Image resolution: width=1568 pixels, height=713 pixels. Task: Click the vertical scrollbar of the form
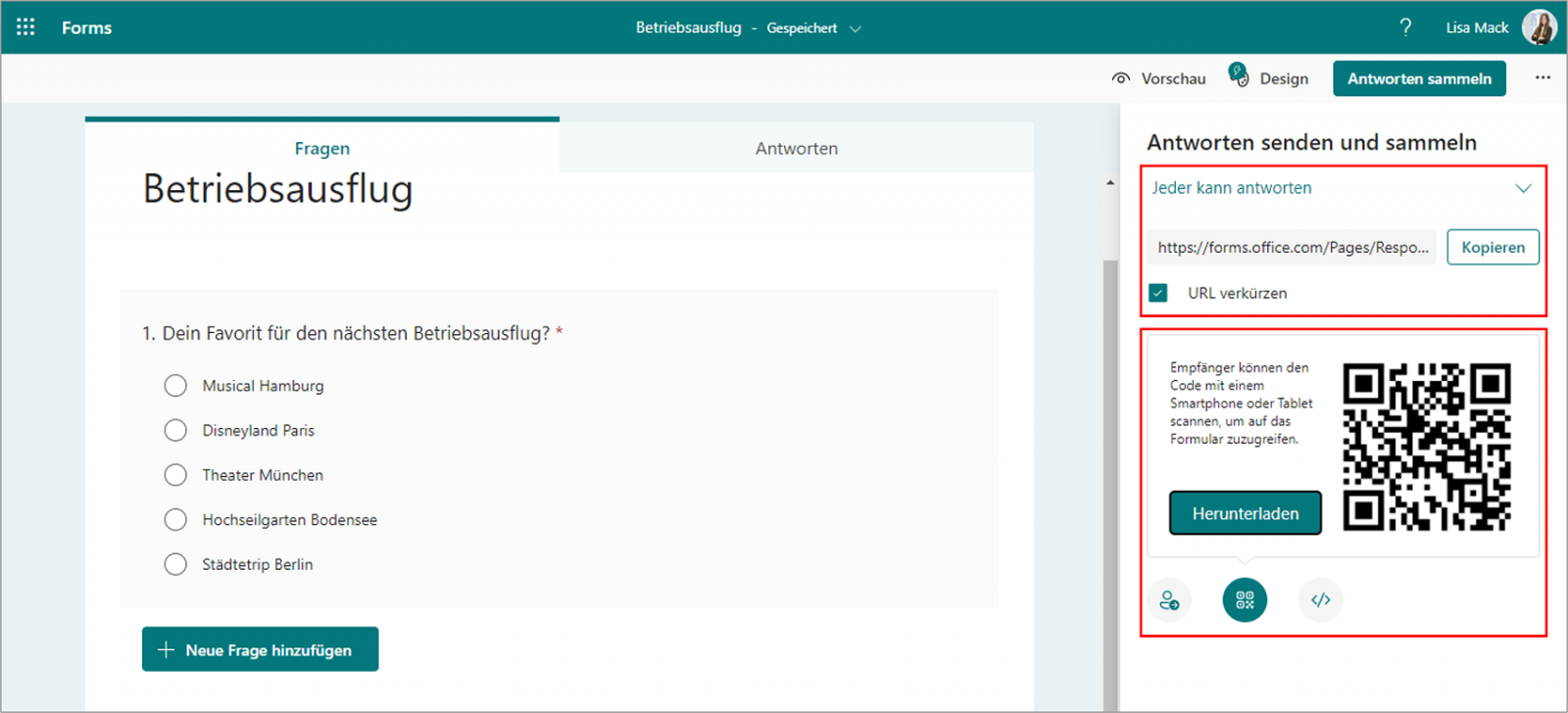[1109, 441]
